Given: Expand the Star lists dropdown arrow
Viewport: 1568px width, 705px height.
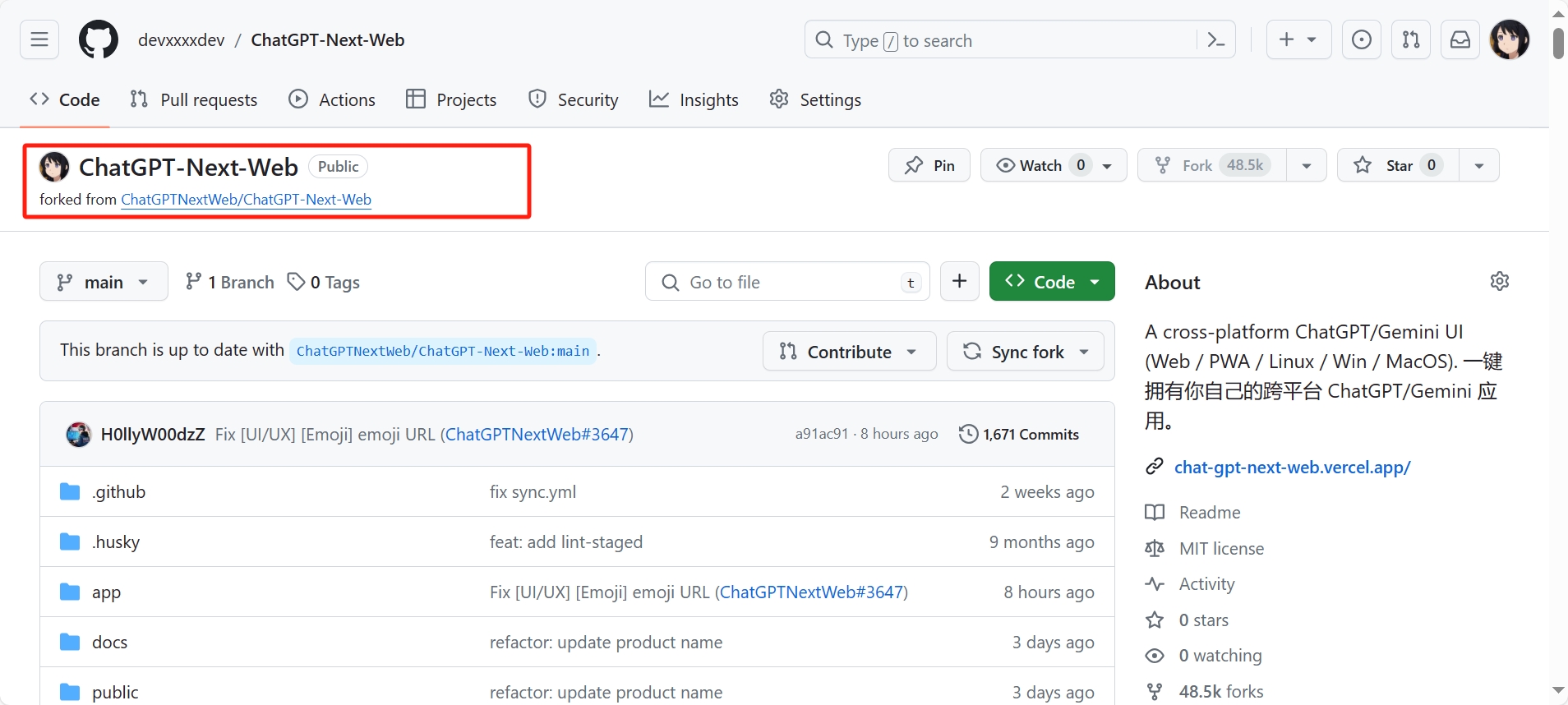Looking at the screenshot, I should (x=1479, y=165).
